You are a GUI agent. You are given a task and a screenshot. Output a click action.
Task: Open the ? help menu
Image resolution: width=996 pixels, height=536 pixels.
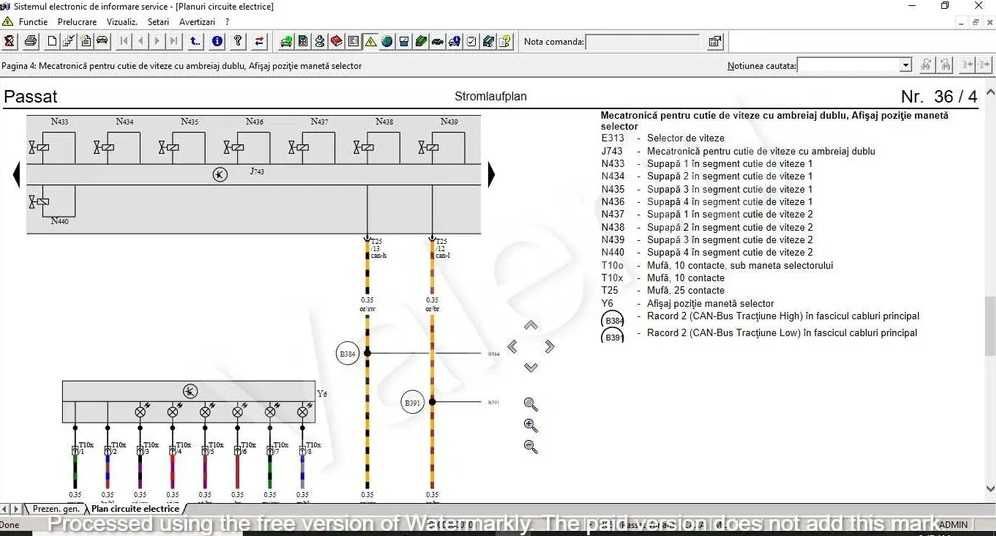[227, 22]
